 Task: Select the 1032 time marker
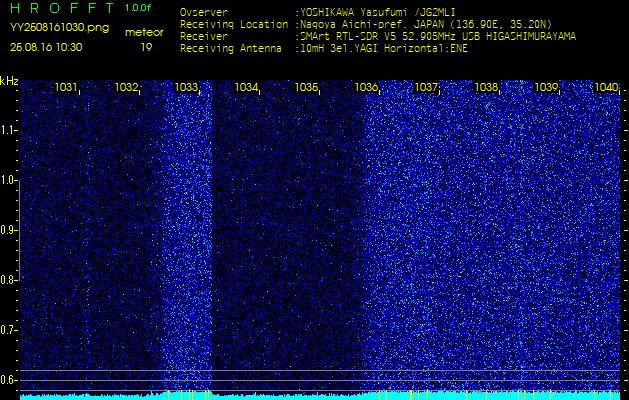click(x=126, y=87)
